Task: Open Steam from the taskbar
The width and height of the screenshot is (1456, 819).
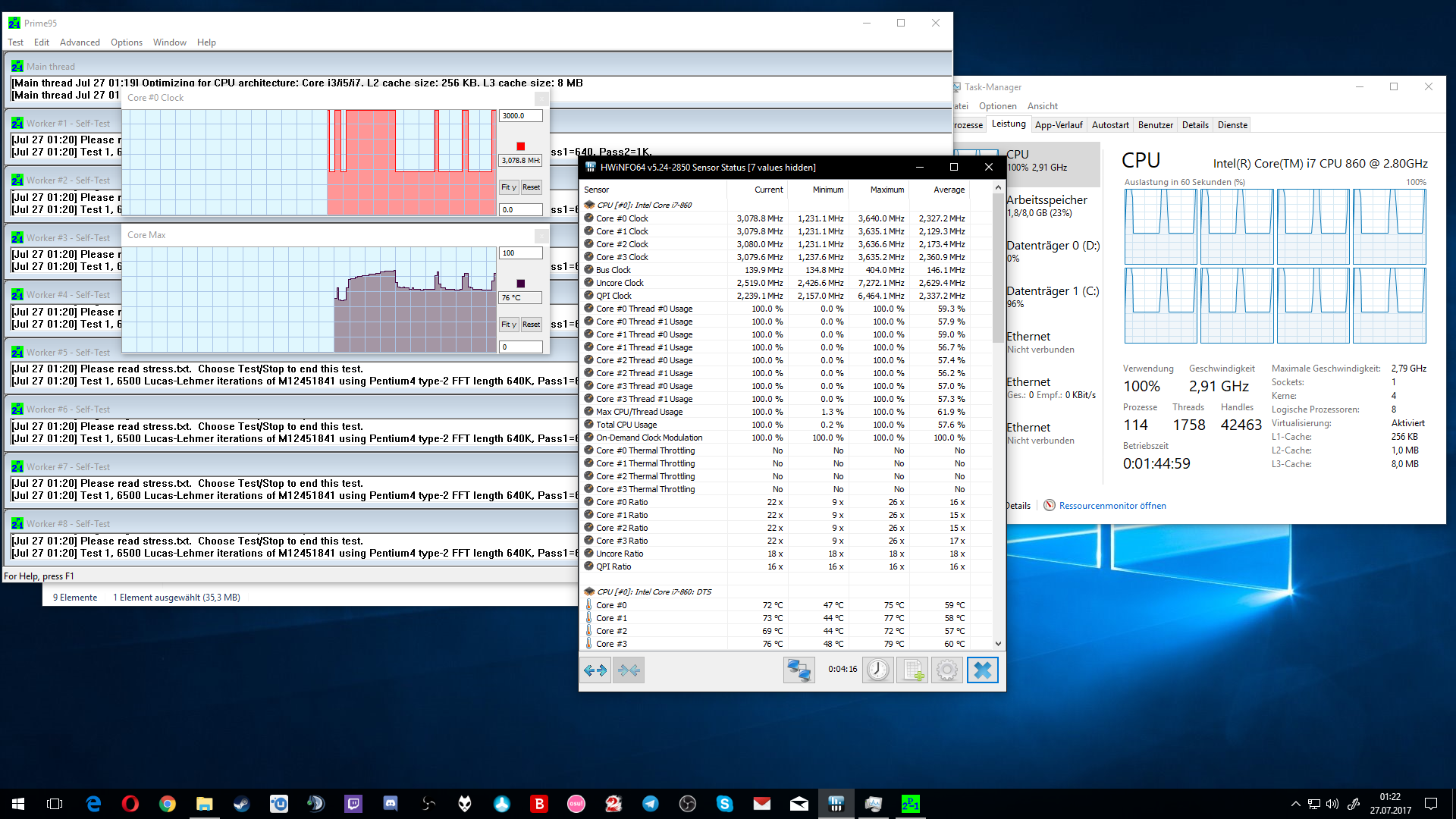Action: (x=242, y=804)
